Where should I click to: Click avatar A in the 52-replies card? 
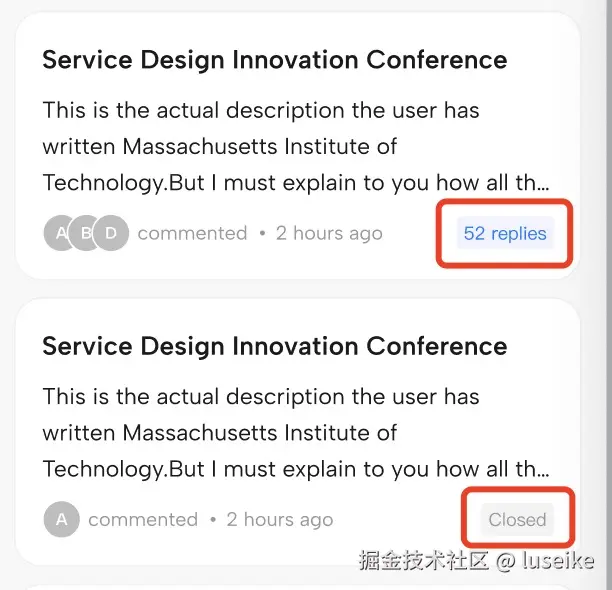59,234
